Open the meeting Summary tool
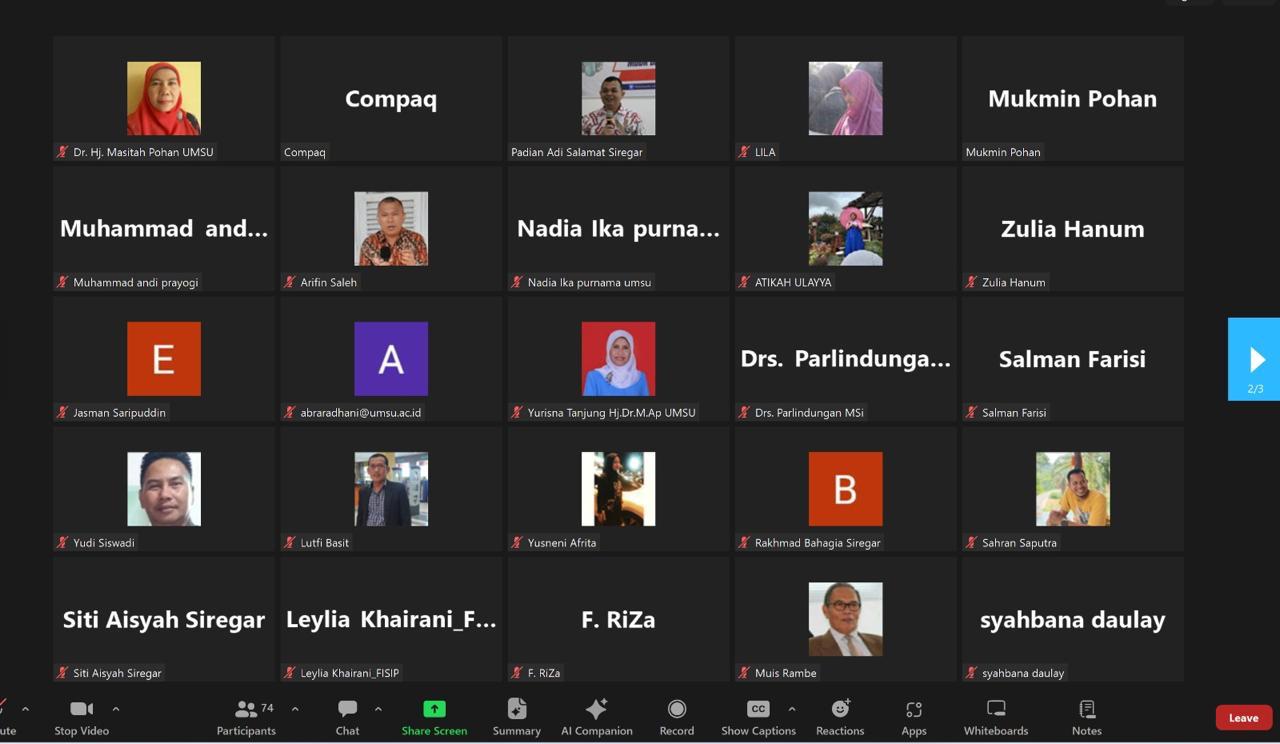This screenshot has width=1280, height=744. point(516,716)
